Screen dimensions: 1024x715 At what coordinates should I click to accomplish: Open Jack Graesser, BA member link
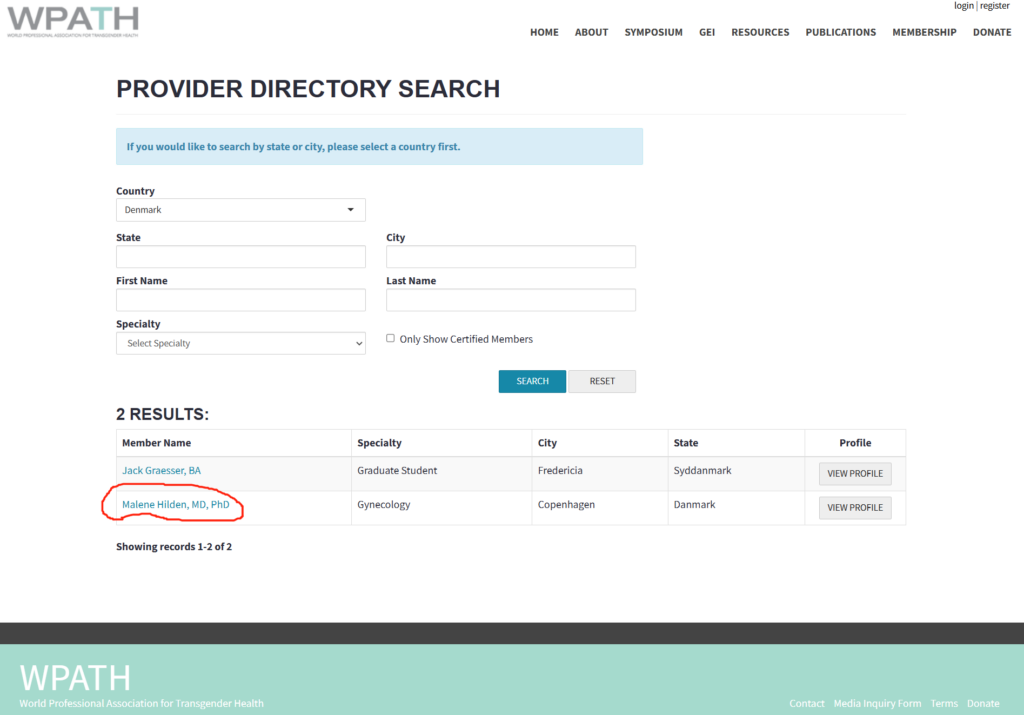point(161,470)
